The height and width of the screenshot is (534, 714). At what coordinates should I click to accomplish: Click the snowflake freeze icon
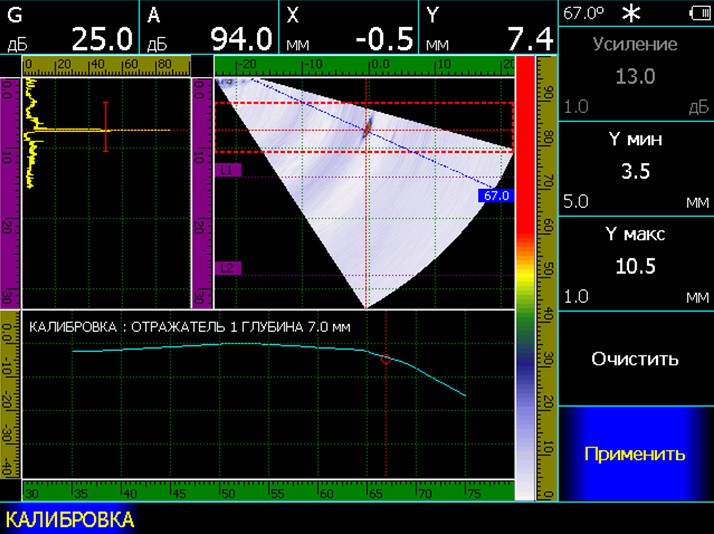[631, 14]
